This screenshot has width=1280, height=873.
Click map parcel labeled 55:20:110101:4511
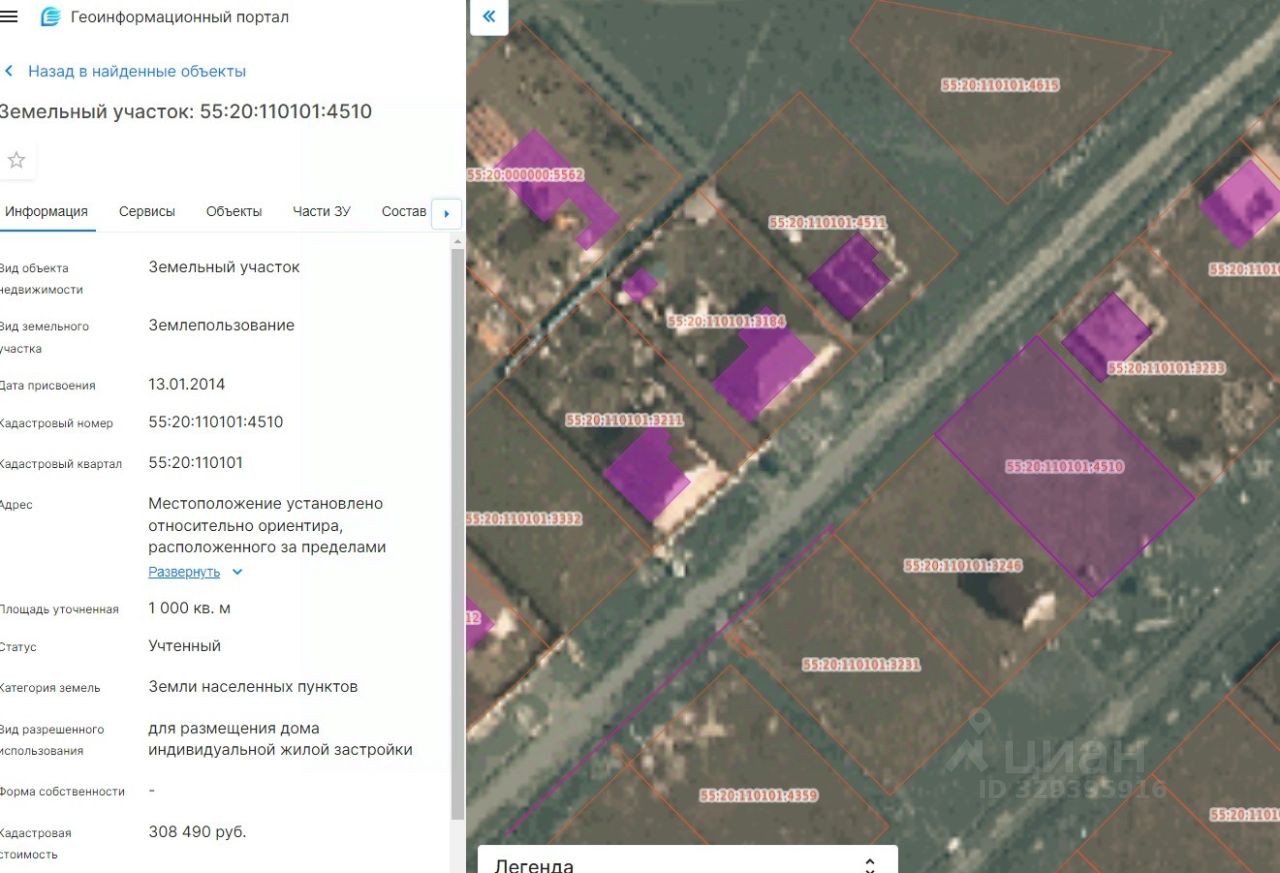[827, 222]
